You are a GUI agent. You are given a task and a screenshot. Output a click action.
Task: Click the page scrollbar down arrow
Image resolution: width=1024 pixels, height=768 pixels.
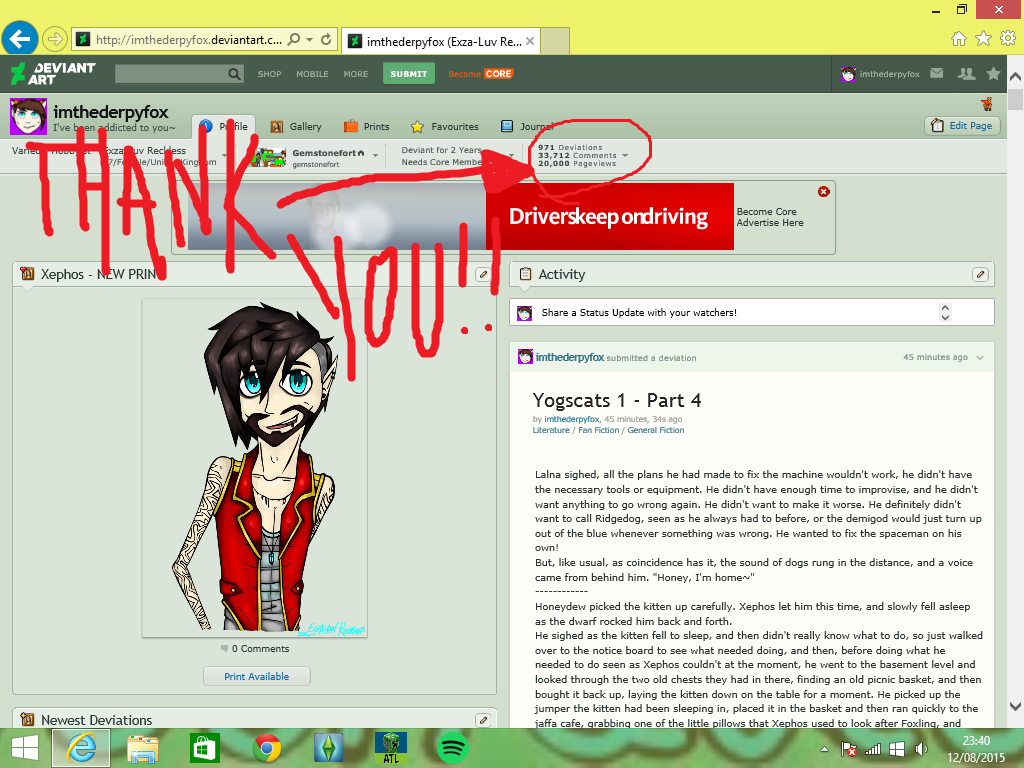tap(1015, 706)
